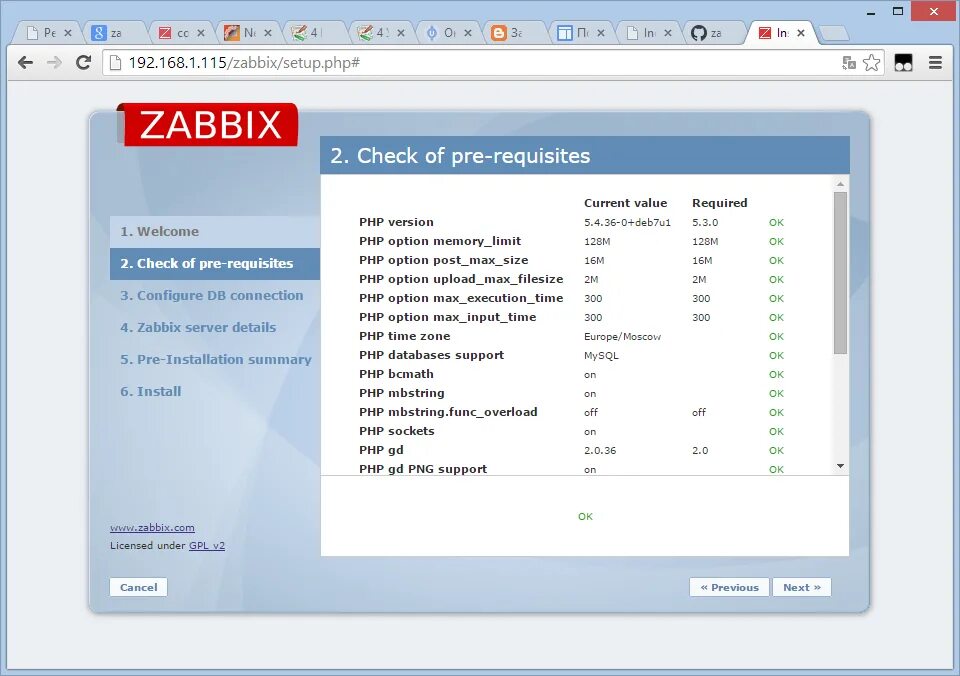Close the Zabbix 'cc' tab

pos(201,33)
